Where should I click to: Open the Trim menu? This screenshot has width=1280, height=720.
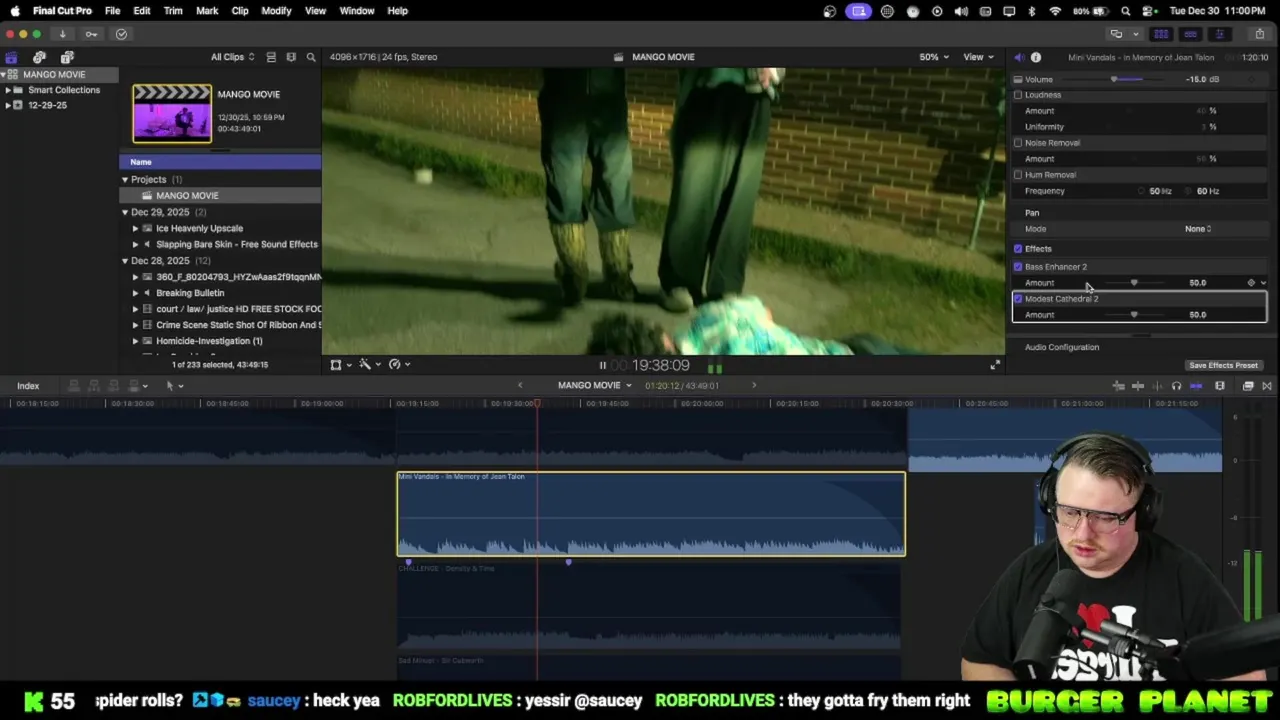173,11
